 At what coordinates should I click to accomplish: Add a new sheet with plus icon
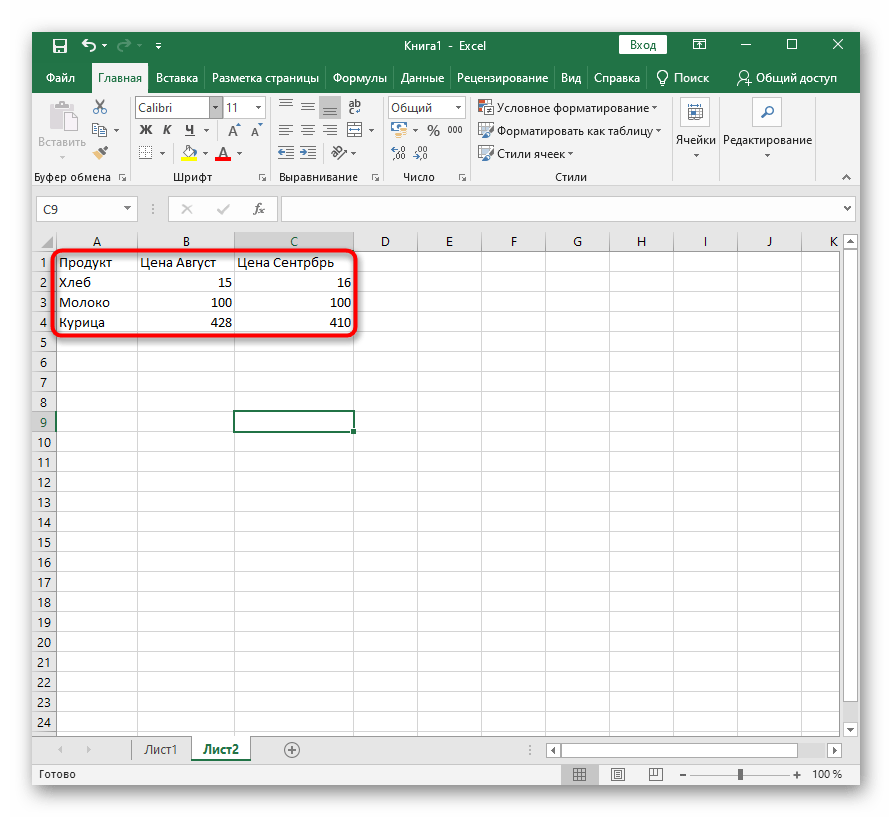pyautogui.click(x=292, y=750)
